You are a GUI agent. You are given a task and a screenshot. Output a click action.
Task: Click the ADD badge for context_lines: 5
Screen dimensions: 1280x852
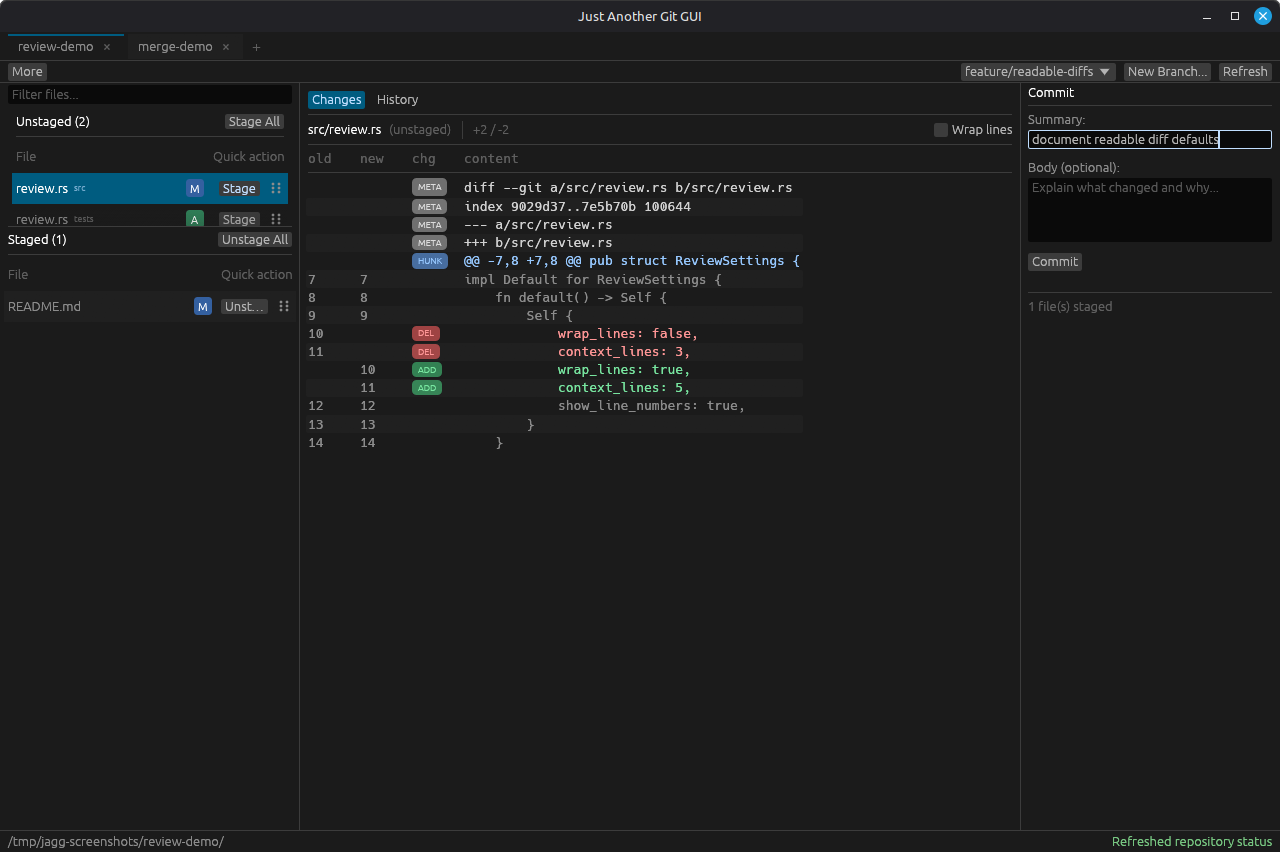(x=426, y=388)
